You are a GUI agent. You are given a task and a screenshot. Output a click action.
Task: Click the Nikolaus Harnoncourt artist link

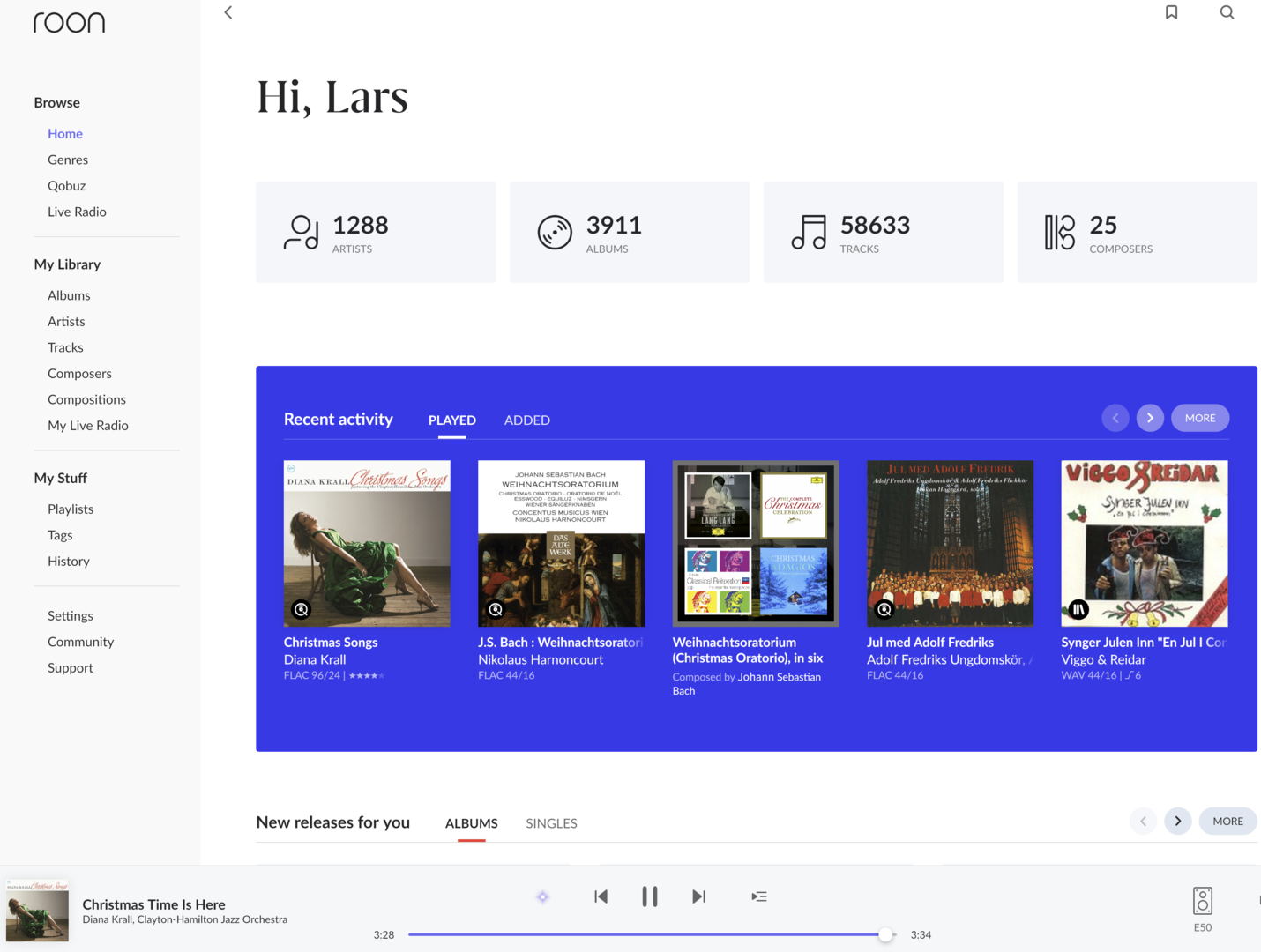(541, 659)
